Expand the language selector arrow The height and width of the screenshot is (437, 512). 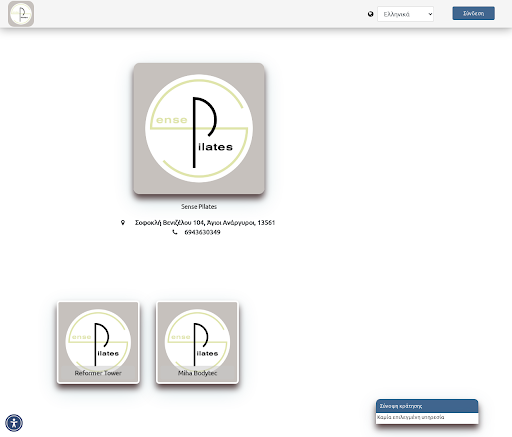[430, 14]
